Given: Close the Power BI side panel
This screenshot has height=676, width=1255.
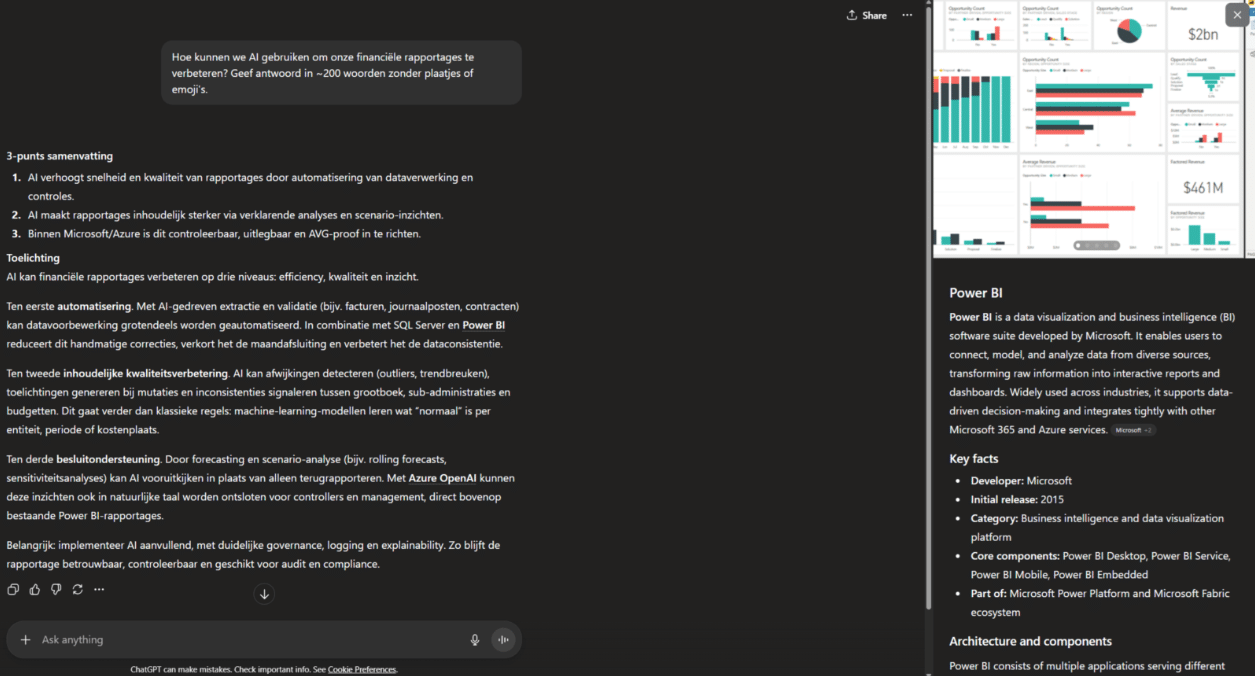Looking at the screenshot, I should tap(1238, 15).
